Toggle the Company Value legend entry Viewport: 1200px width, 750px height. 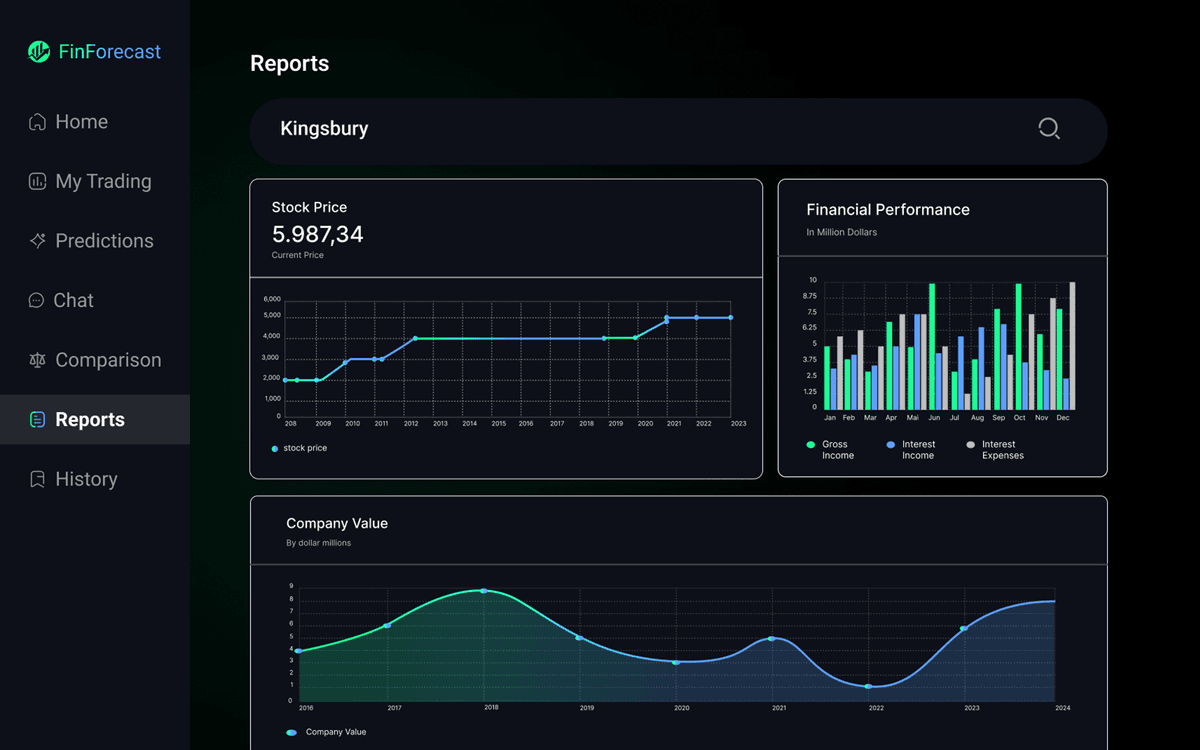coord(327,731)
